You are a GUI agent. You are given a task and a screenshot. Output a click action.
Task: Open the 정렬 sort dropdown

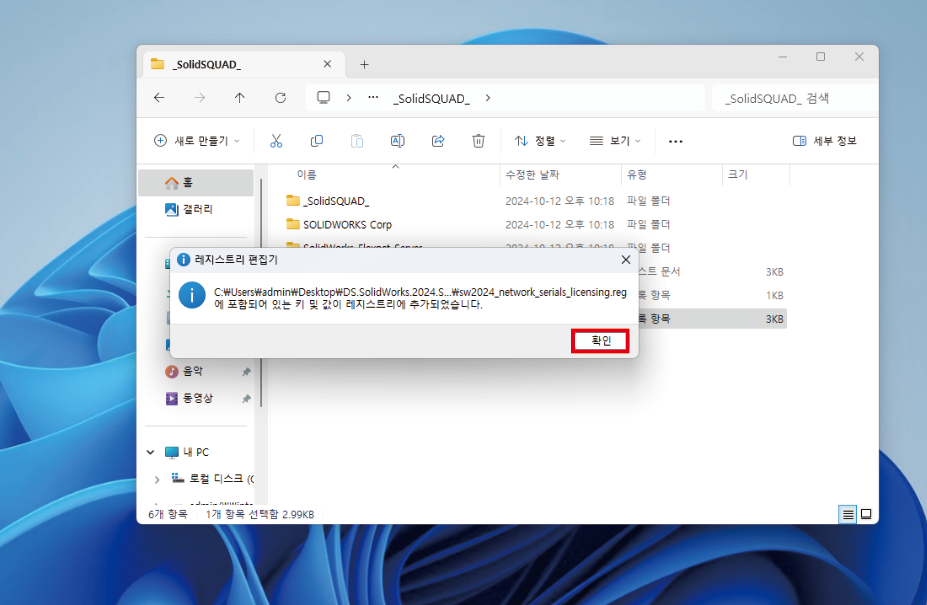pyautogui.click(x=540, y=141)
